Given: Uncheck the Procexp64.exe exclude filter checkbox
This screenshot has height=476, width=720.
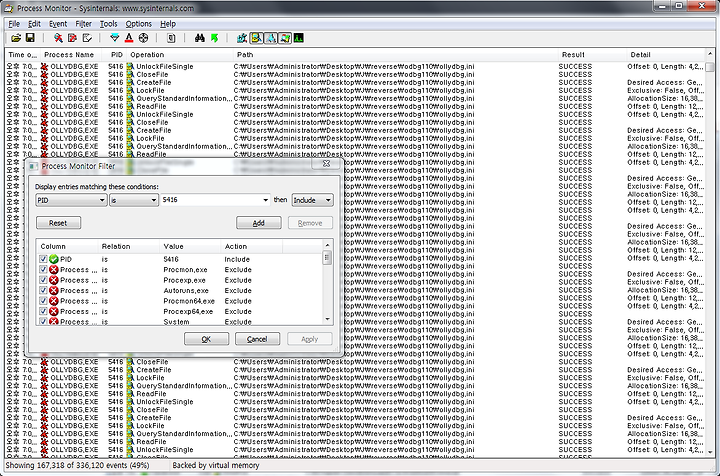Looking at the screenshot, I should coord(43,312).
